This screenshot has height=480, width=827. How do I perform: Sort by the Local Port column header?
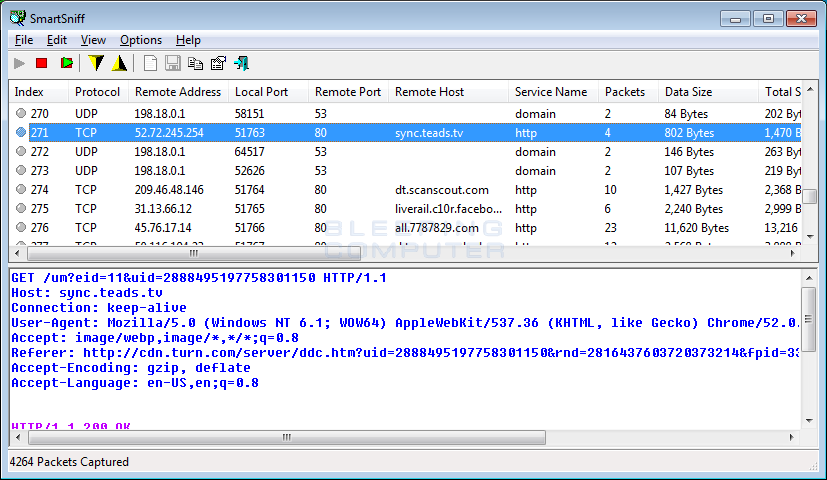268,92
